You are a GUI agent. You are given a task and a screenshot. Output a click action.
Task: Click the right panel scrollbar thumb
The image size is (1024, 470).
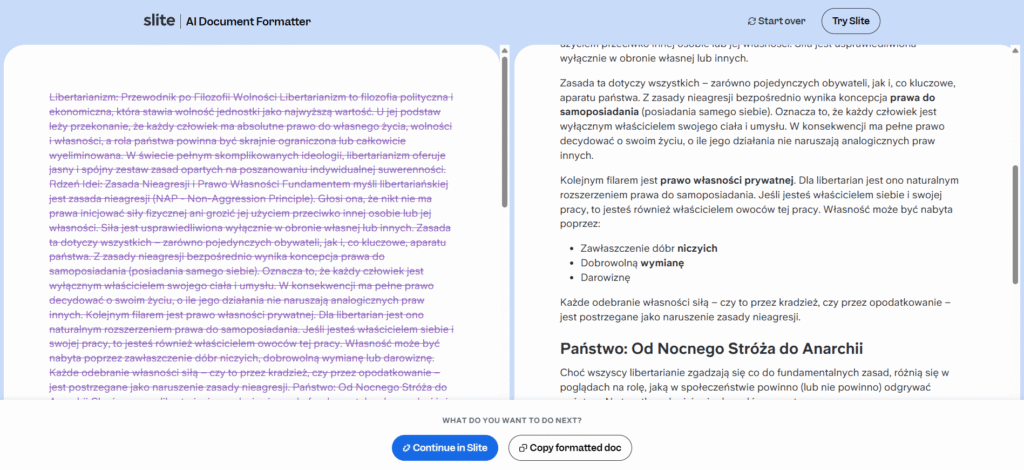[x=1014, y=224]
